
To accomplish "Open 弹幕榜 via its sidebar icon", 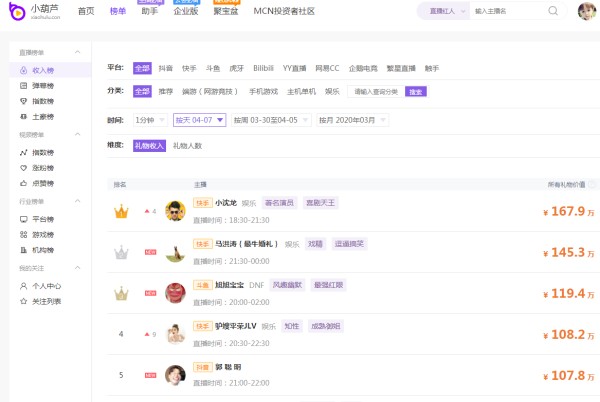I will [23, 86].
